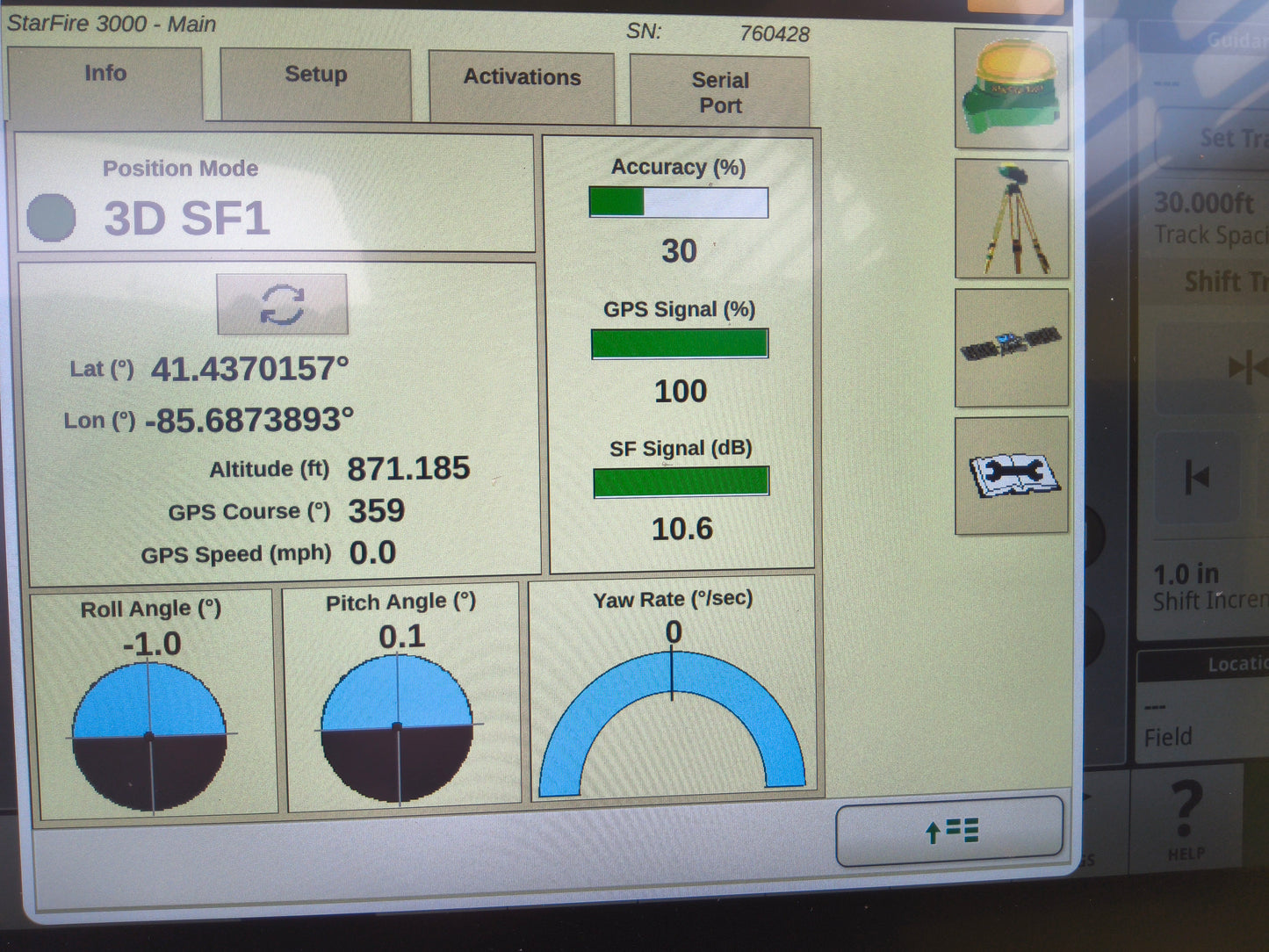Screen dimensions: 1269x952
Task: Switch to the Setup tab
Action: pos(315,84)
